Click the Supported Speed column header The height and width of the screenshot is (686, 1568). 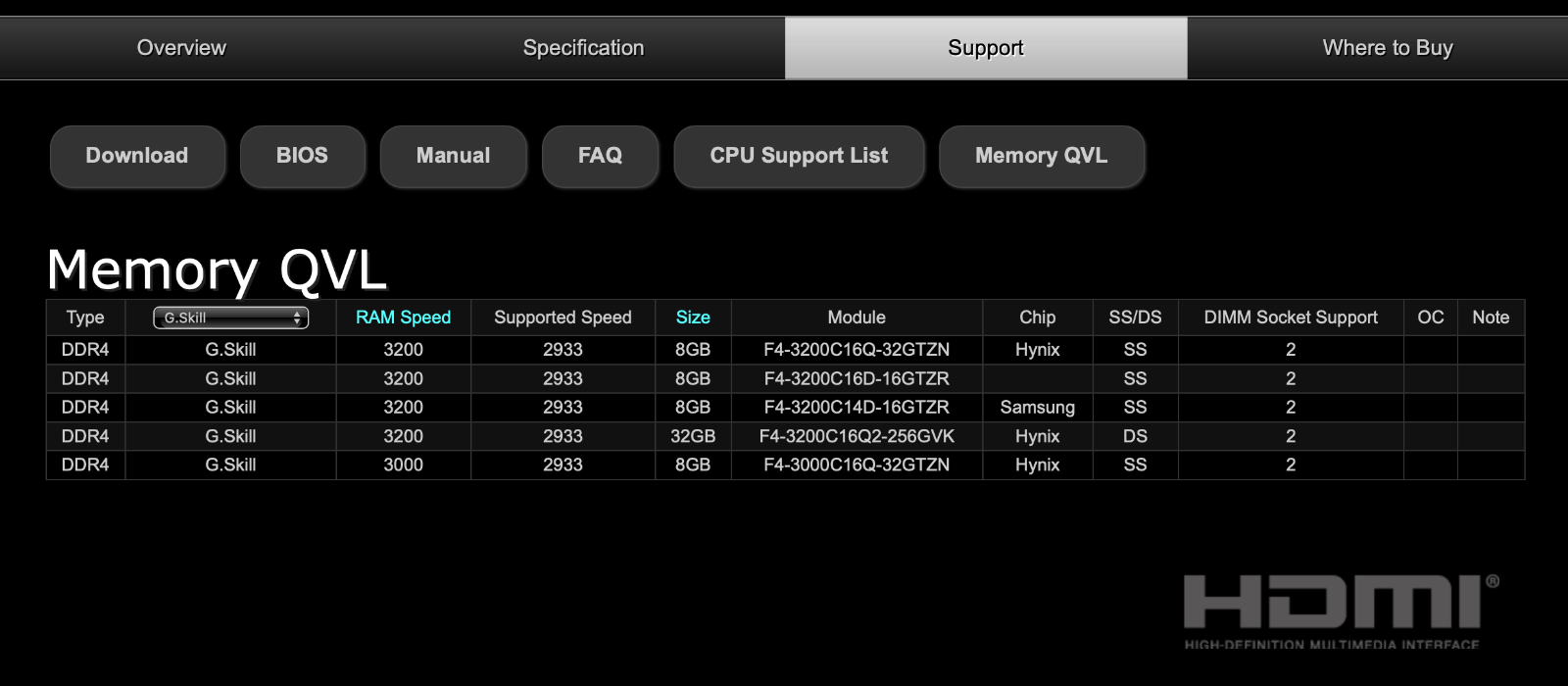pos(563,318)
